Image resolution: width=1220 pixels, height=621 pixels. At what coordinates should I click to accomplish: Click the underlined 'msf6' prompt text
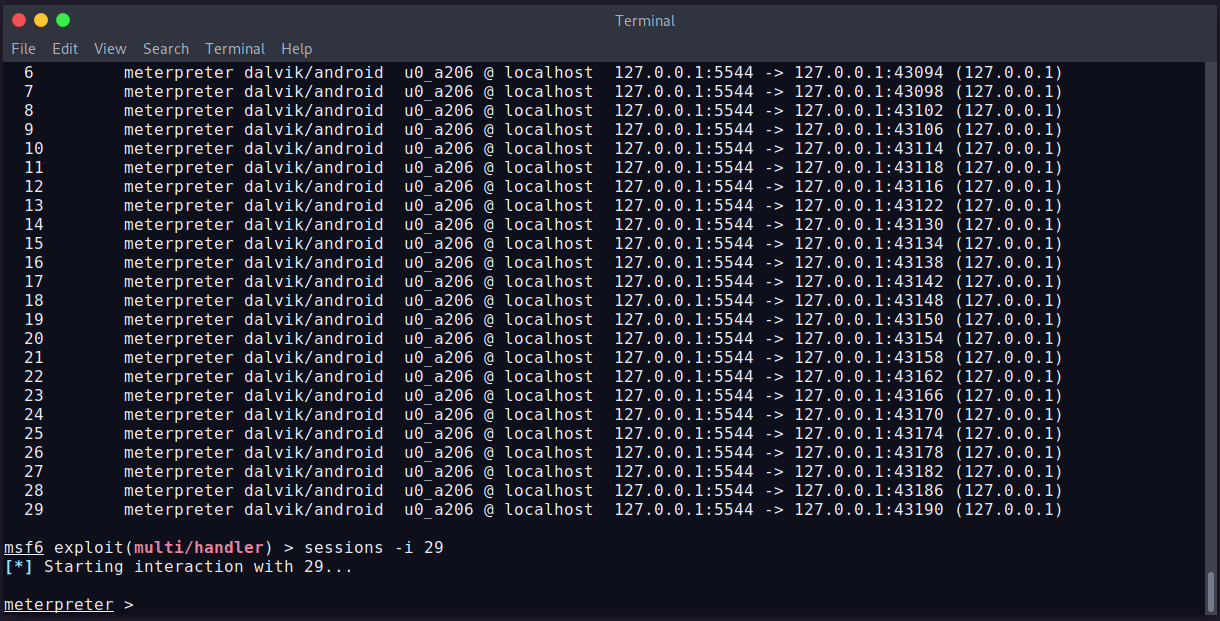point(24,547)
